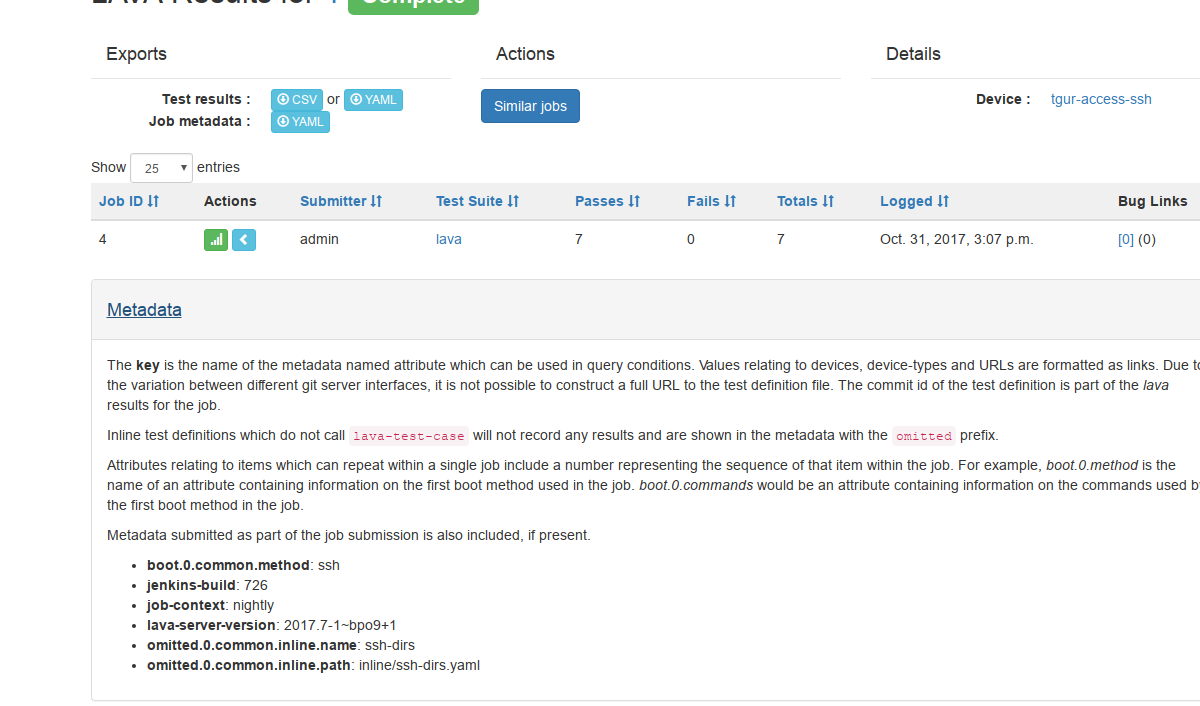1200x706 pixels.
Task: Open the lava test suite link
Action: (x=448, y=239)
